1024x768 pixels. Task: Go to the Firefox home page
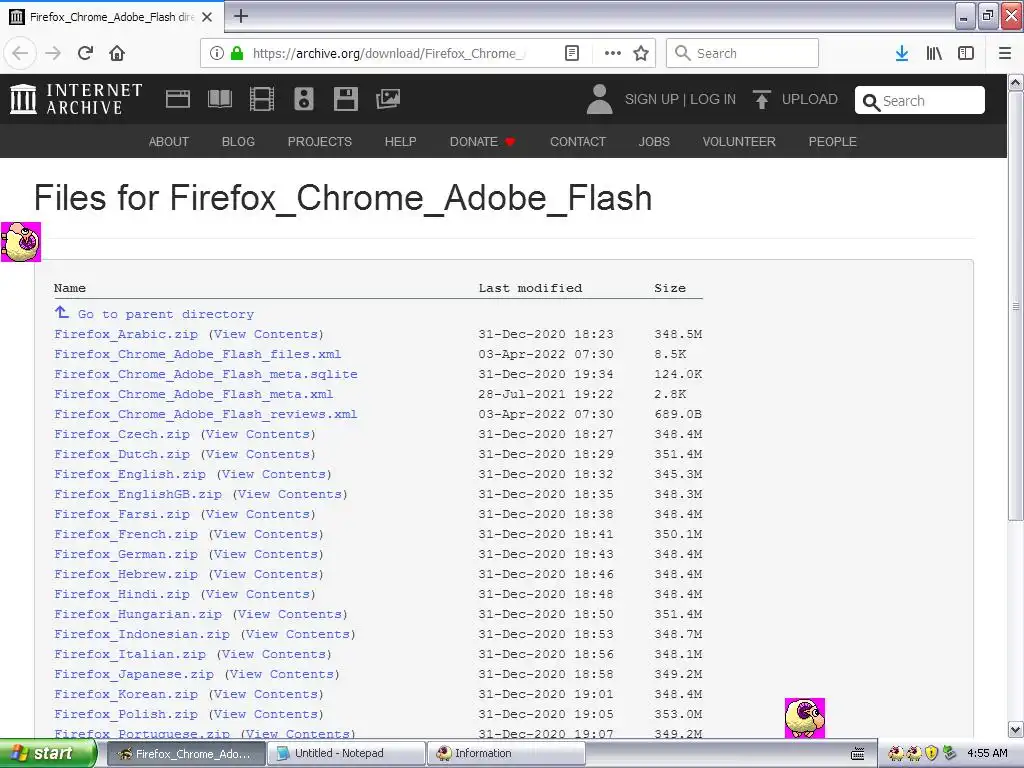coord(117,54)
